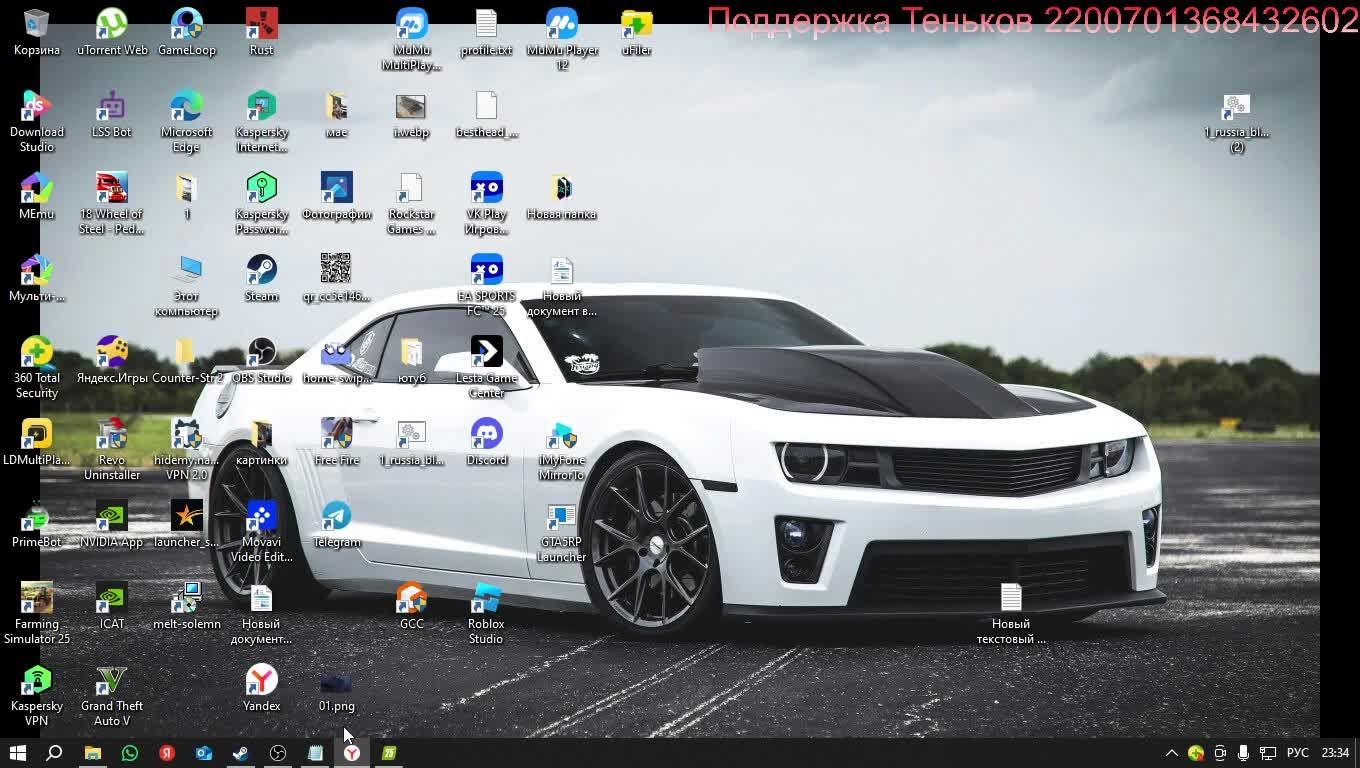
Task: Open Outlook from the taskbar
Action: point(204,753)
